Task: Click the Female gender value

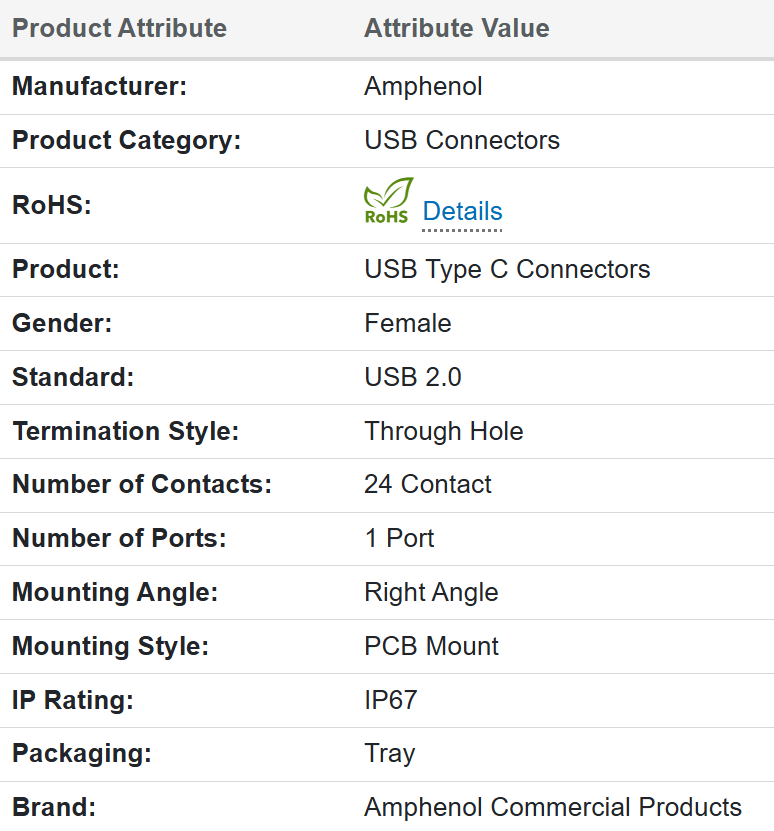Action: [408, 324]
